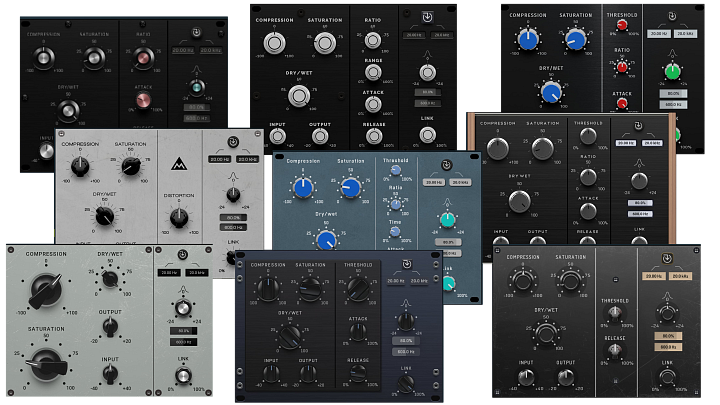
Task: Click the gold-ringed circular icon above the gold frequency fields
Action: pos(668,257)
